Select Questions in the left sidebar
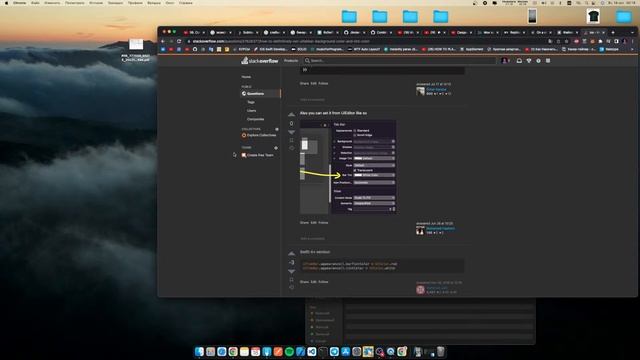The width and height of the screenshot is (640, 360). 260,93
